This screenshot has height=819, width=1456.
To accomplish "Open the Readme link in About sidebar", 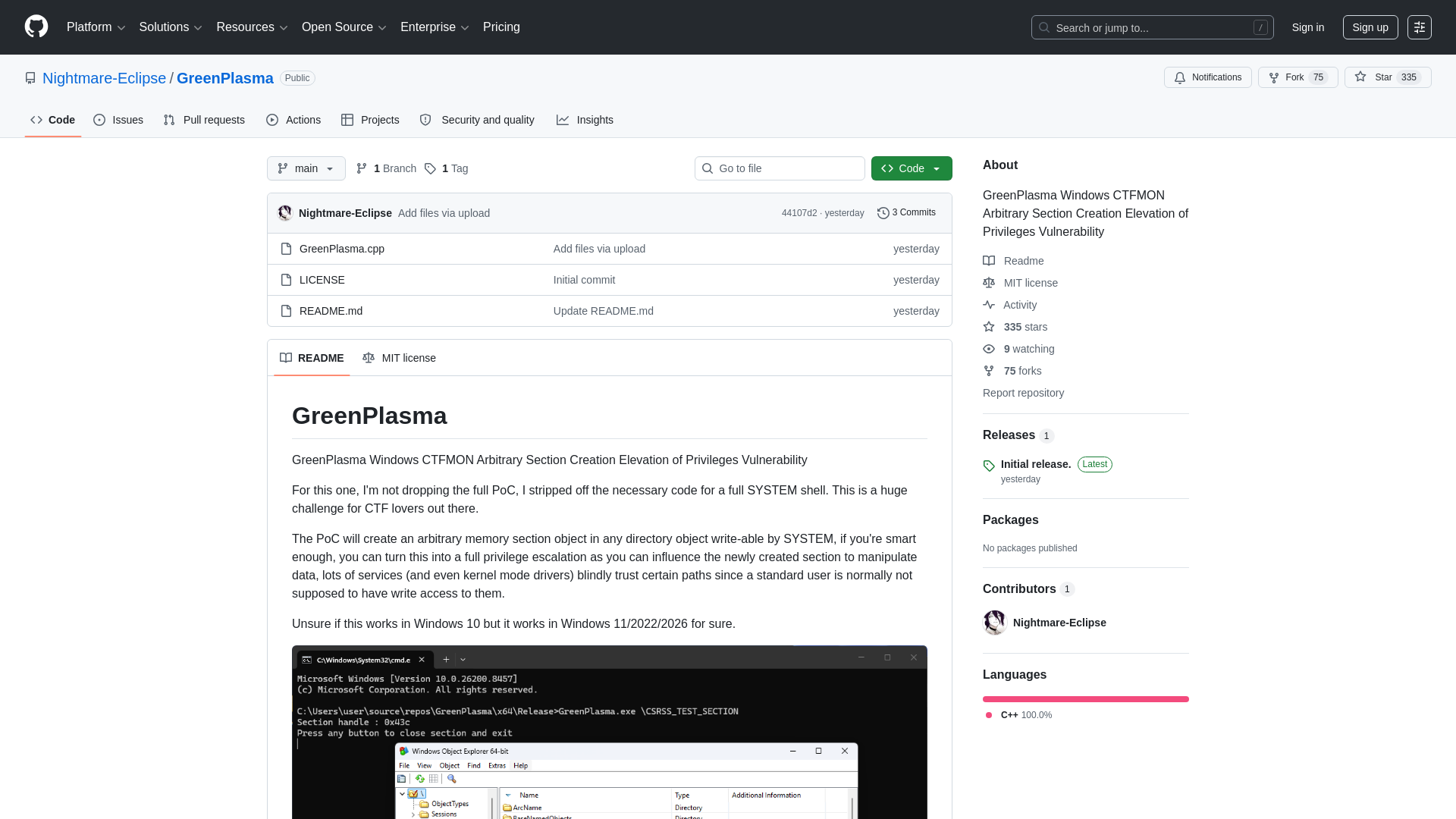I will click(x=1014, y=261).
